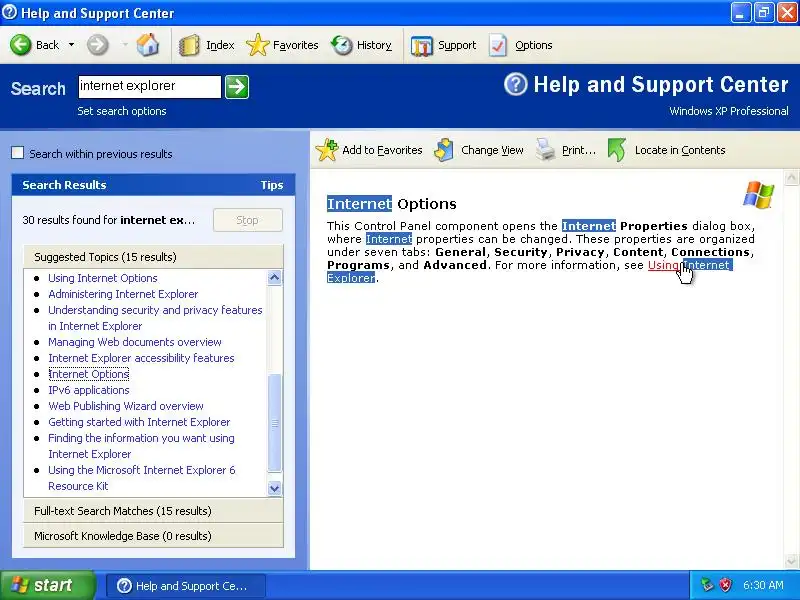Expand Full-text Search Matches (15 results)
This screenshot has width=800, height=600.
(x=153, y=511)
